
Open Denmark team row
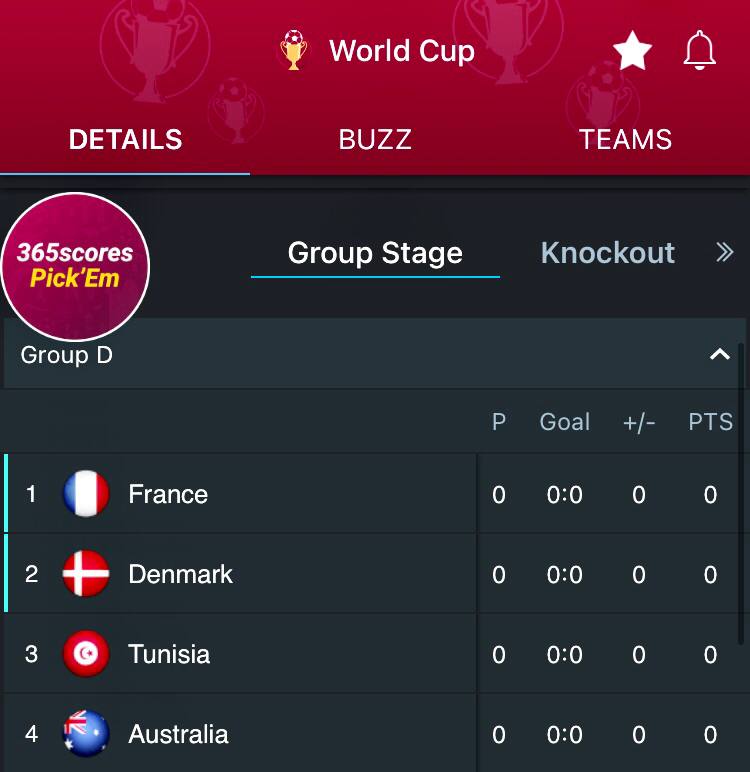pyautogui.click(x=180, y=574)
